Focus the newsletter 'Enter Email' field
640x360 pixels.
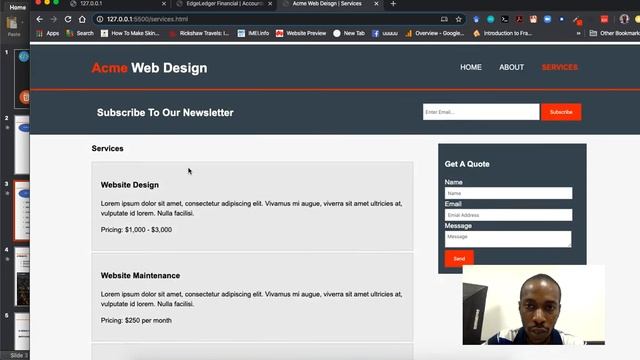pos(481,112)
